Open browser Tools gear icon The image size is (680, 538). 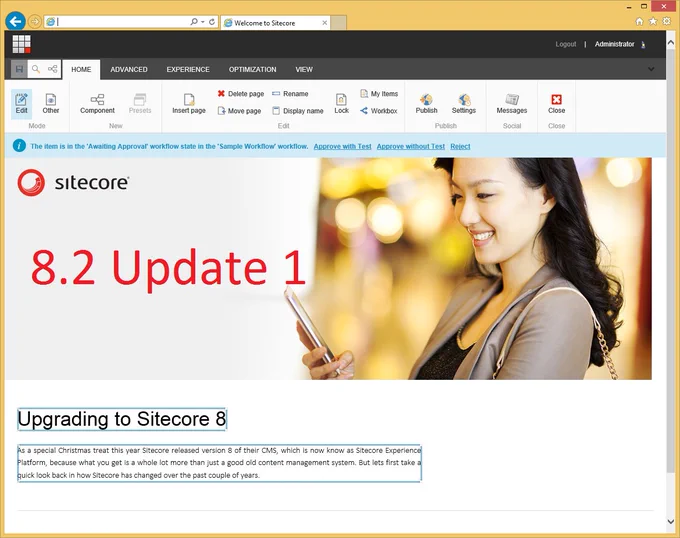pyautogui.click(x=667, y=21)
